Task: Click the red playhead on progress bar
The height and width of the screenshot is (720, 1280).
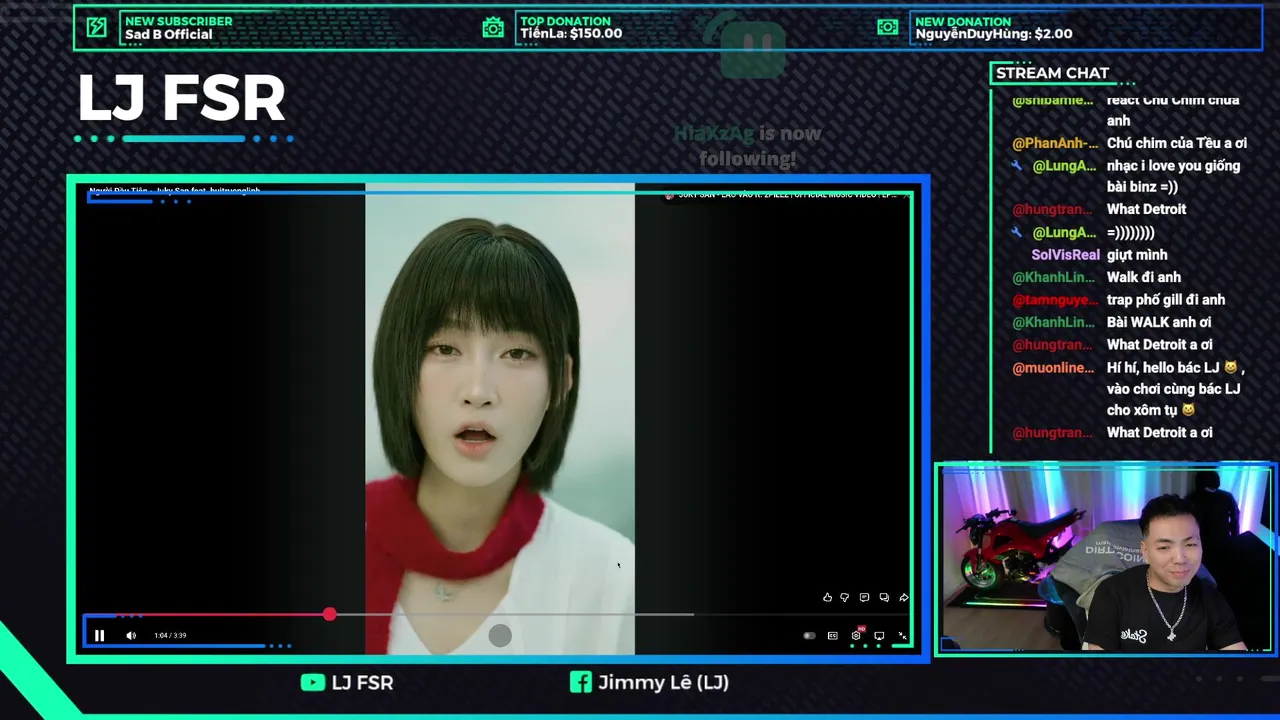Action: (x=330, y=614)
